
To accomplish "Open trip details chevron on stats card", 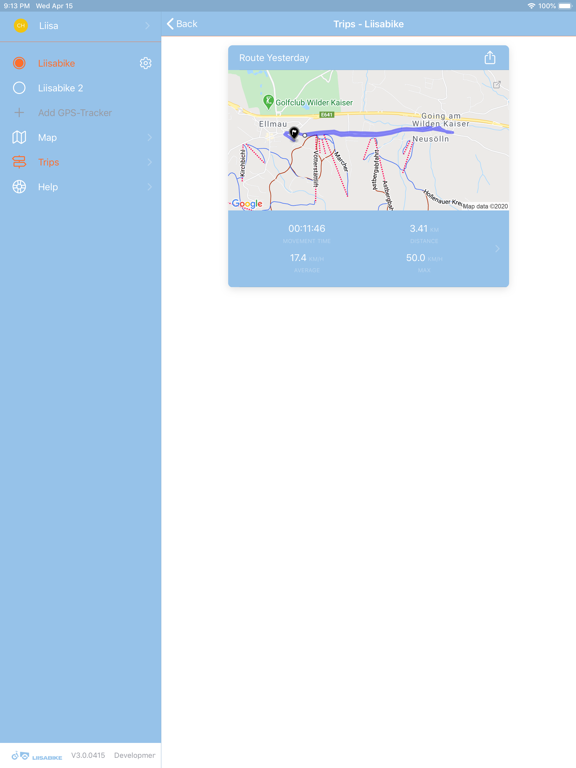I will [x=497, y=249].
